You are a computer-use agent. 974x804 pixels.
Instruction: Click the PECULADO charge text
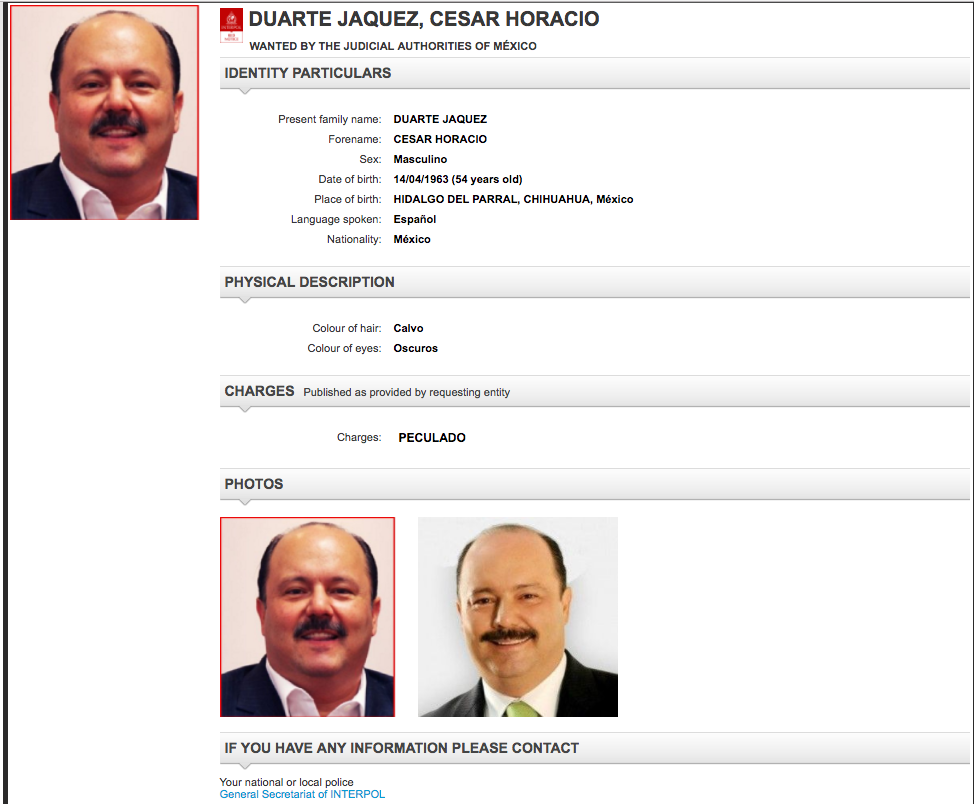pos(431,437)
